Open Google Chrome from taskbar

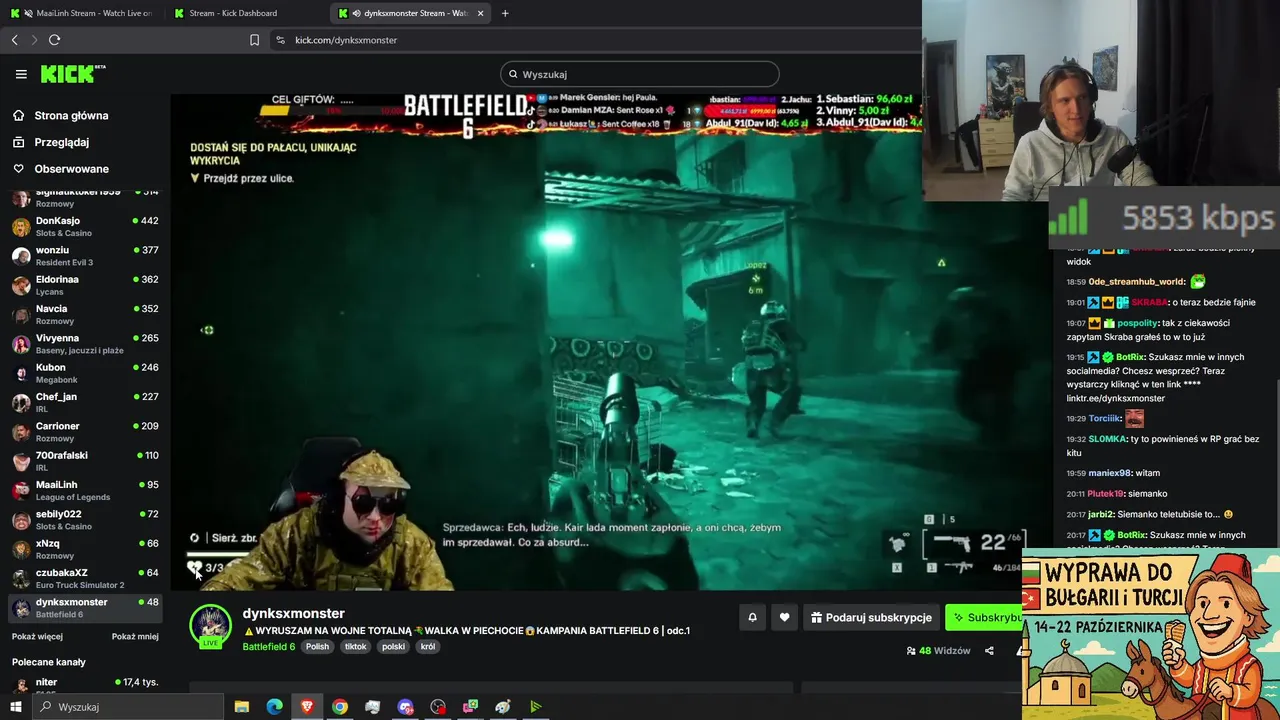click(340, 707)
